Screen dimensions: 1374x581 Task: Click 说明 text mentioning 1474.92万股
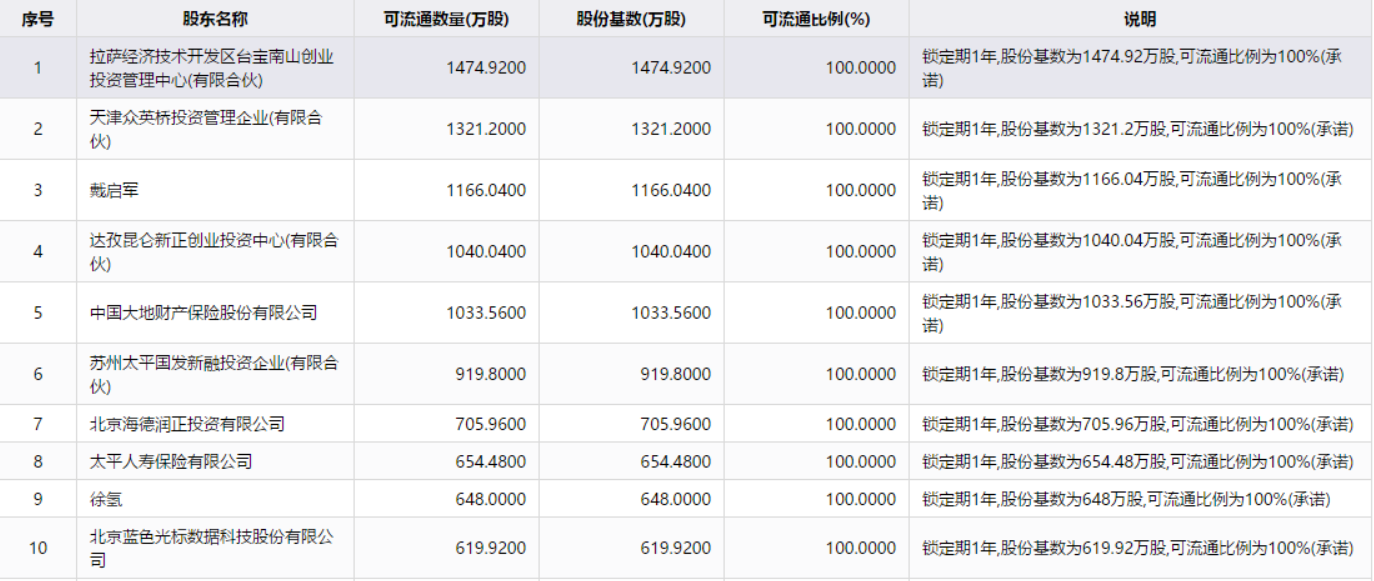point(1132,68)
